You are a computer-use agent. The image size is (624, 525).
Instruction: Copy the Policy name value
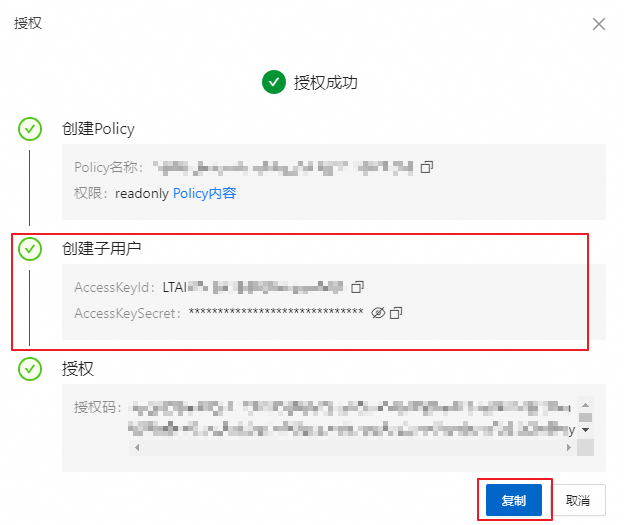coord(427,167)
